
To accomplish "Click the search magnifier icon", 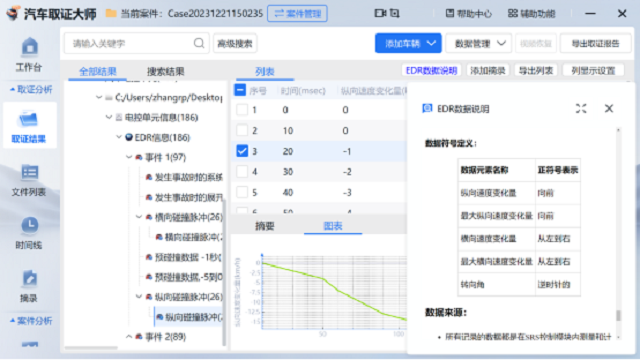I will coord(199,43).
